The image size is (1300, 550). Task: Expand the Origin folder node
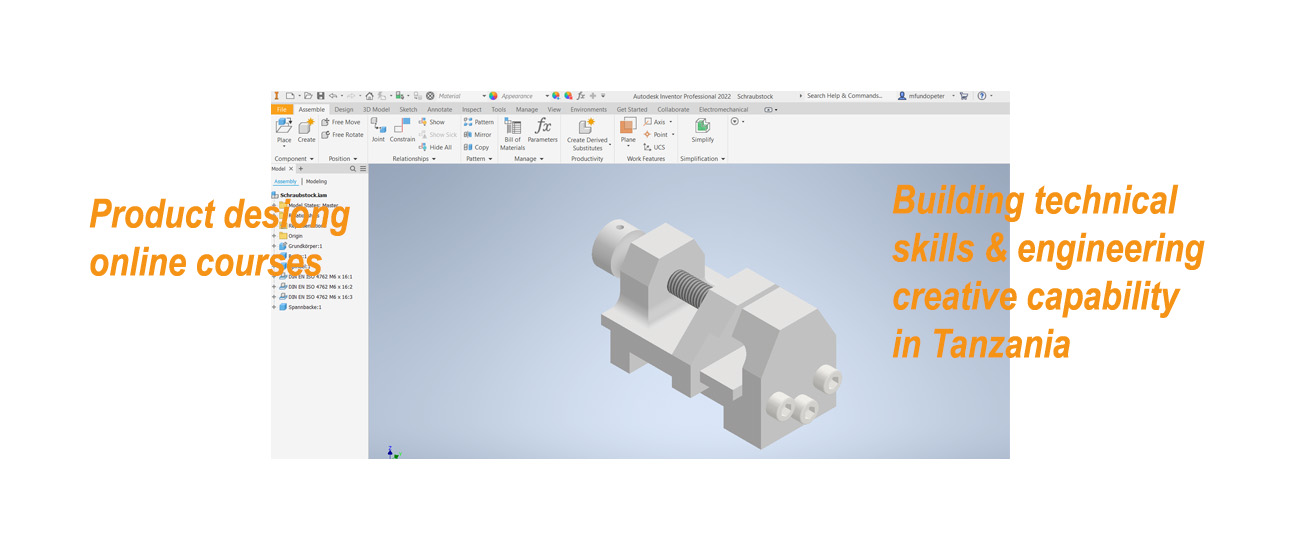tap(274, 236)
